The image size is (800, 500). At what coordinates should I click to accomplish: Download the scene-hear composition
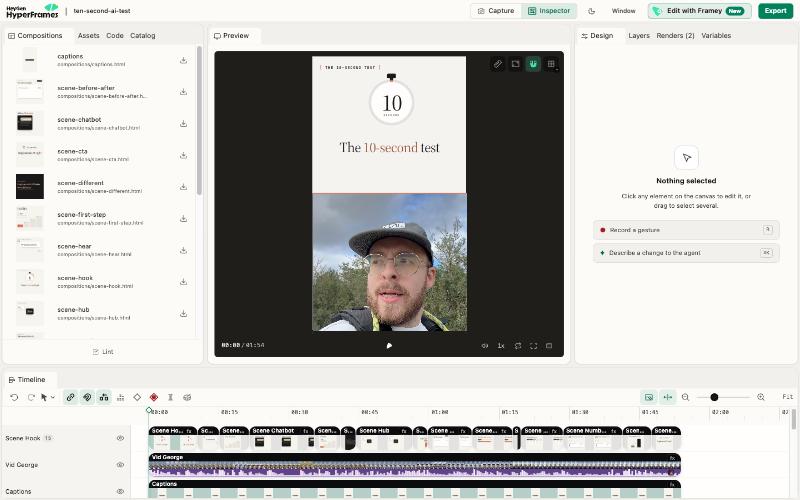183,250
